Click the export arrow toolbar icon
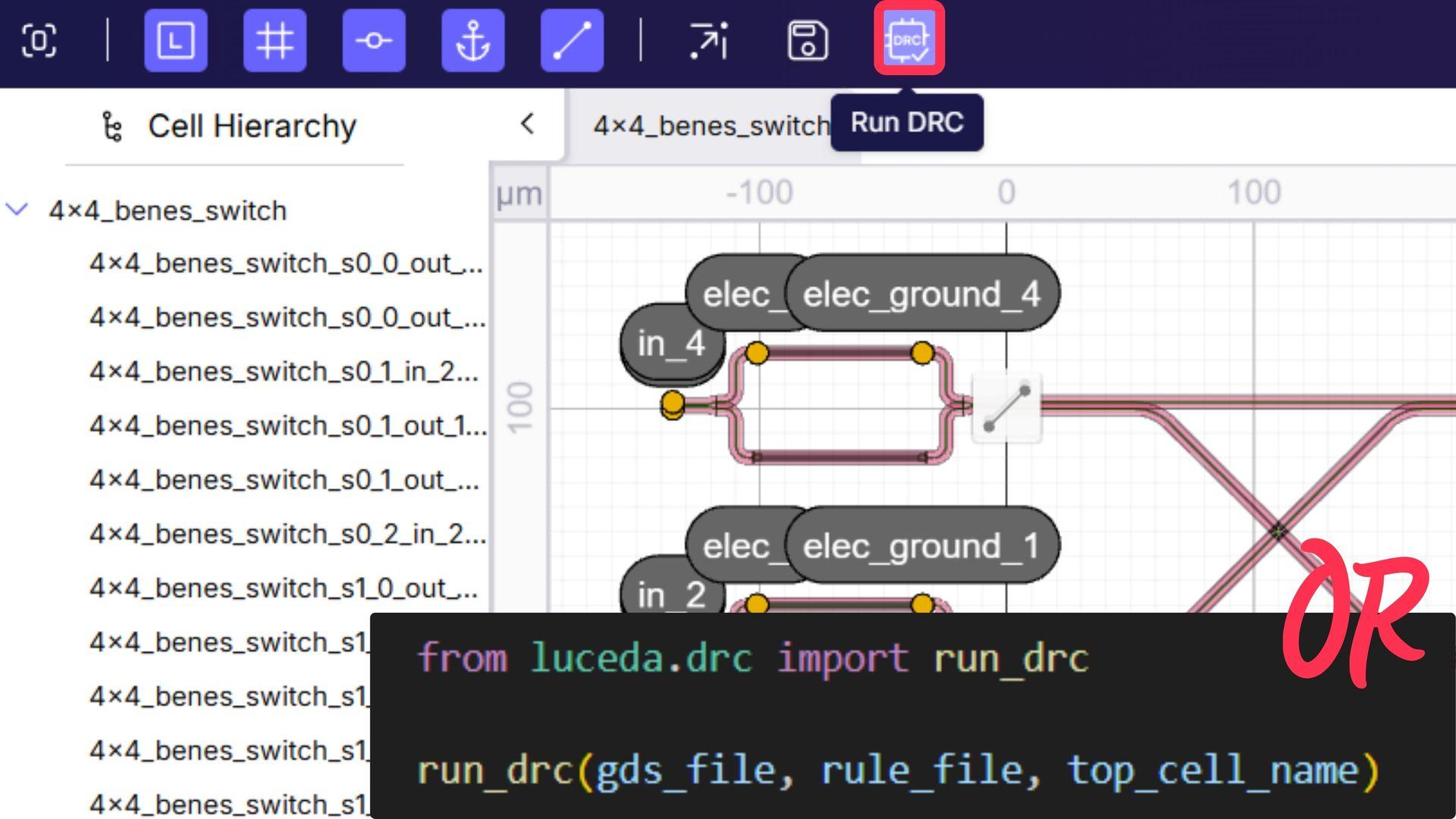The height and width of the screenshot is (819, 1456). (x=708, y=40)
